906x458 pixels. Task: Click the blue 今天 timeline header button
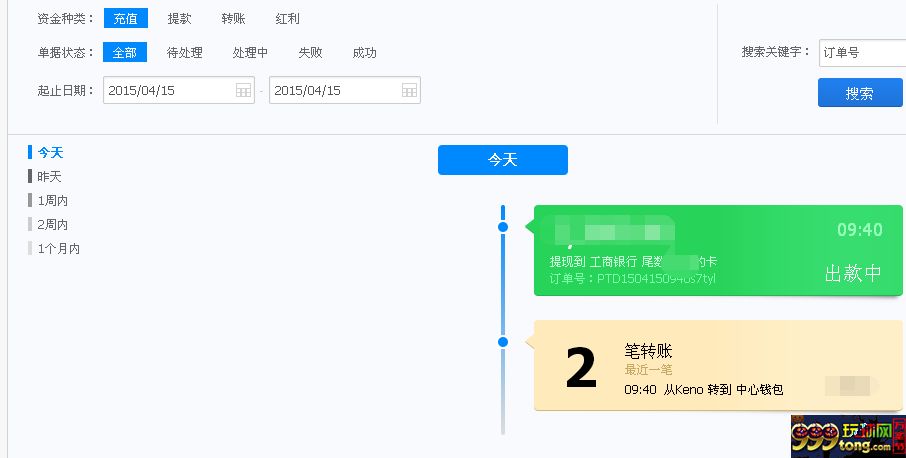tap(503, 160)
